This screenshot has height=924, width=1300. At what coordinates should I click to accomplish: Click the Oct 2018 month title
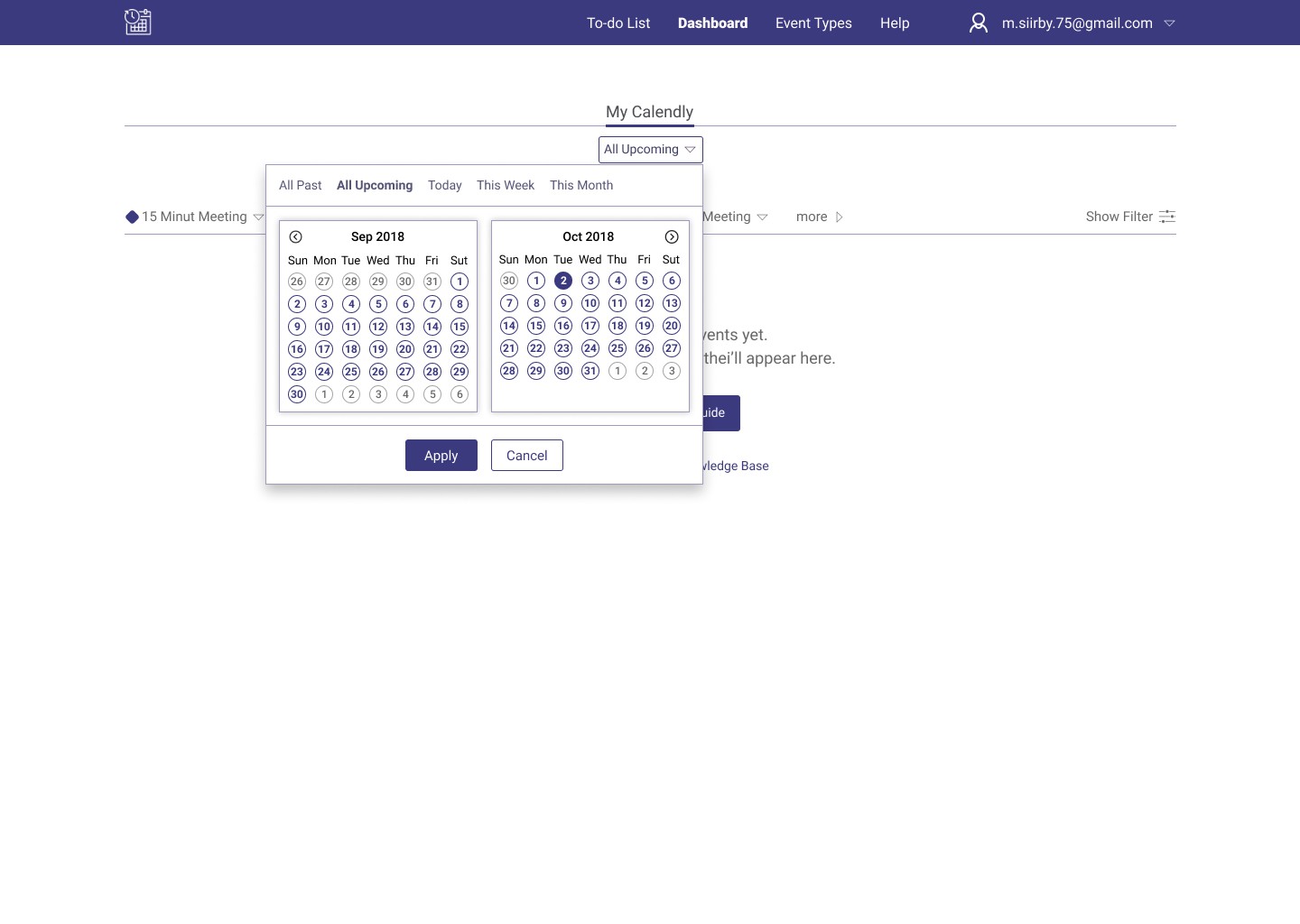point(588,236)
